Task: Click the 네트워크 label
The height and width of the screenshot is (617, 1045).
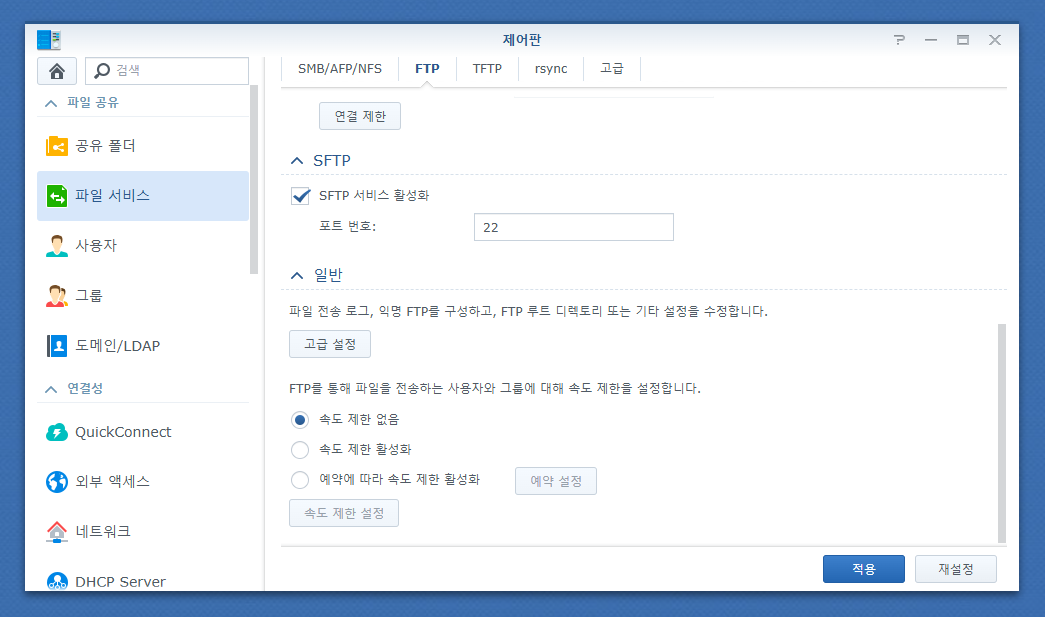Action: tap(103, 532)
